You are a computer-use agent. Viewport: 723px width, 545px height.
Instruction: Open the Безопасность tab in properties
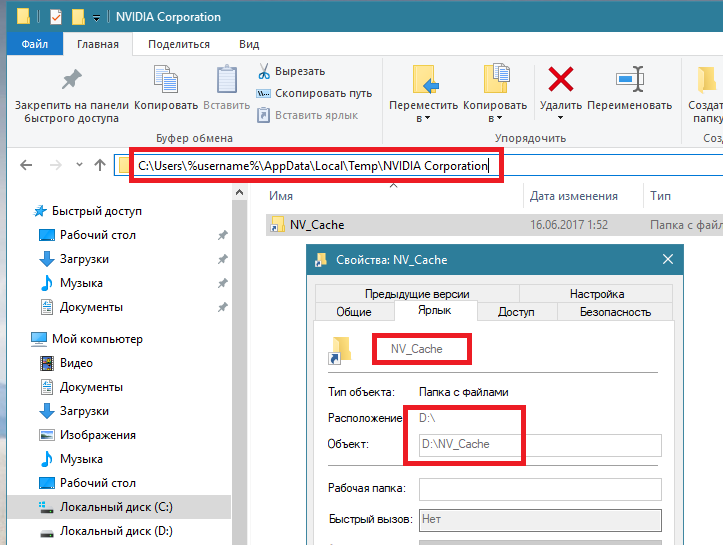615,312
